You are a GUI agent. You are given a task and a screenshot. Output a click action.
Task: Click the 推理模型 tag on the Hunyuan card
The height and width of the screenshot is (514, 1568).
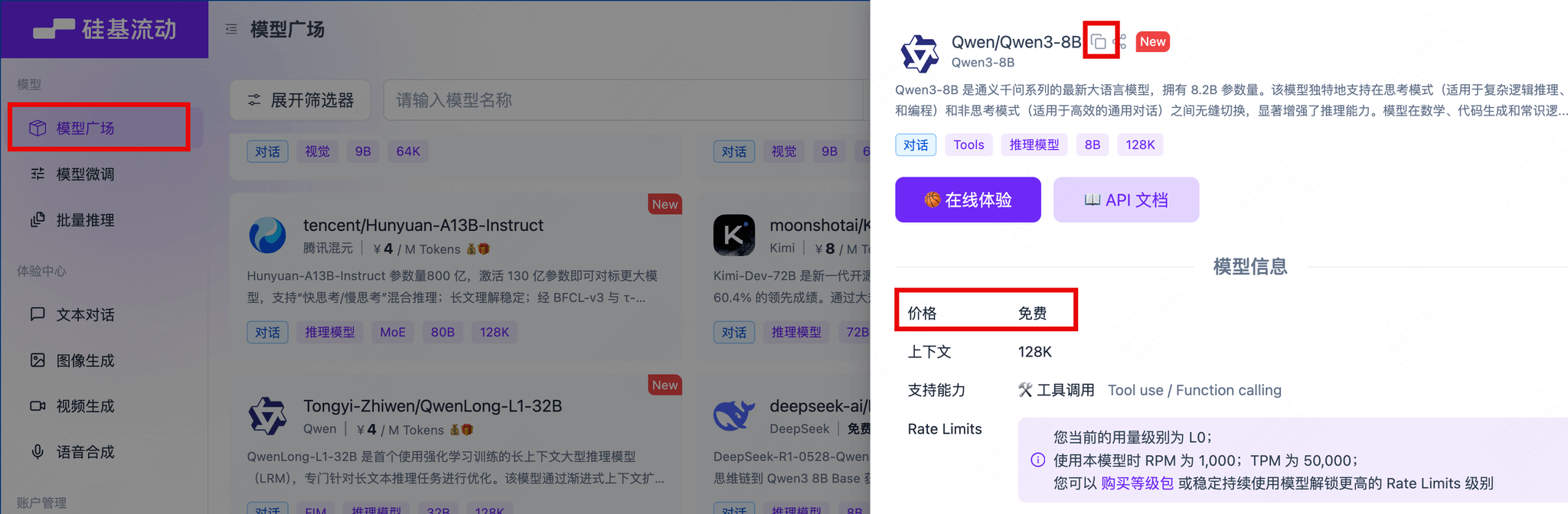tap(330, 332)
